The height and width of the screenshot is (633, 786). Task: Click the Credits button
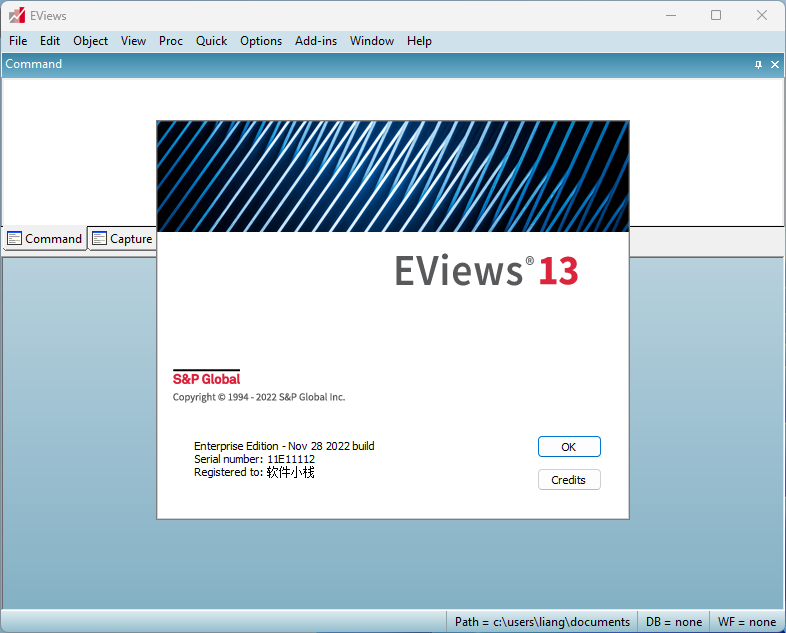(569, 480)
